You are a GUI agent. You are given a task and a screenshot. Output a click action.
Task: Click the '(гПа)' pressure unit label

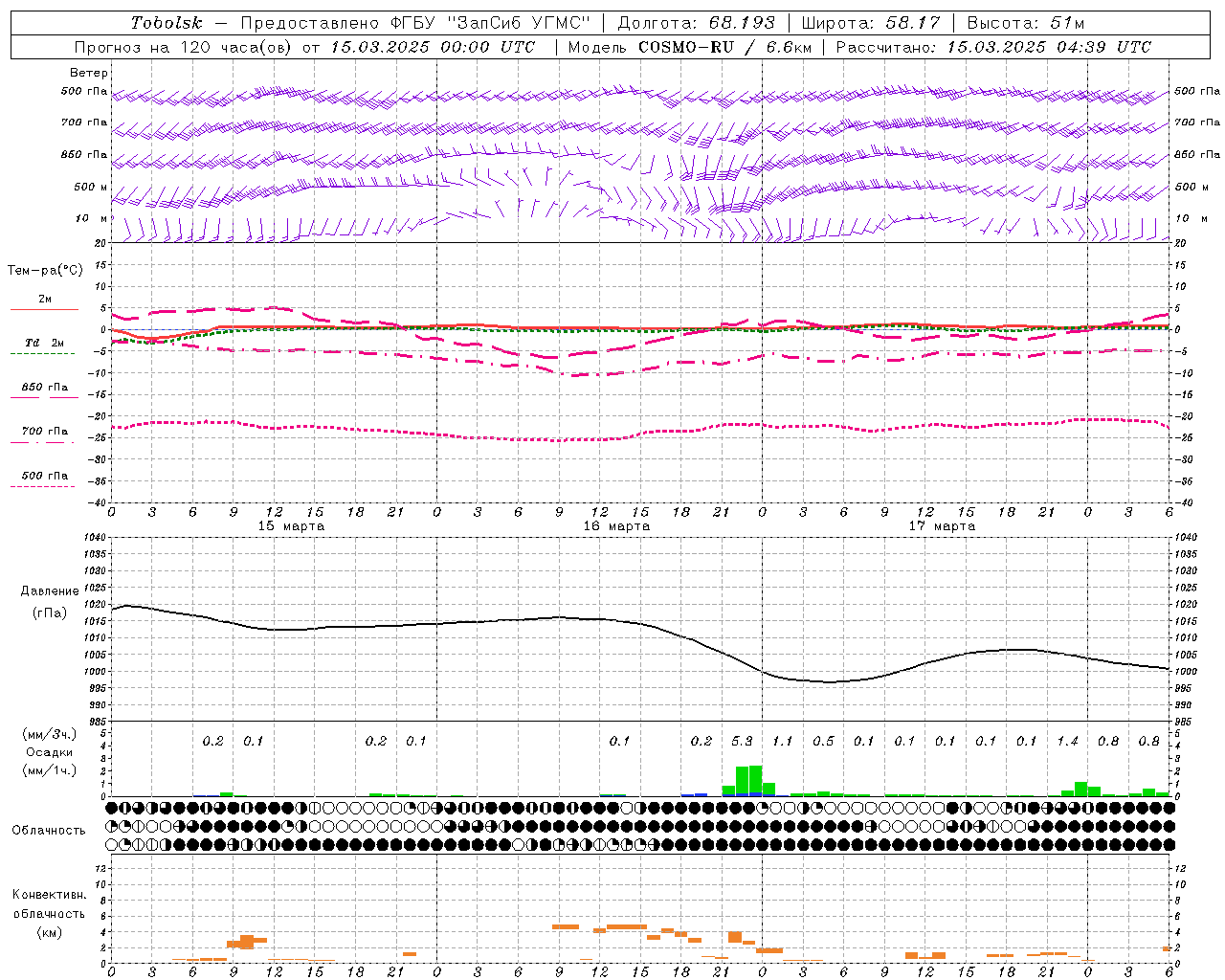coord(50,612)
